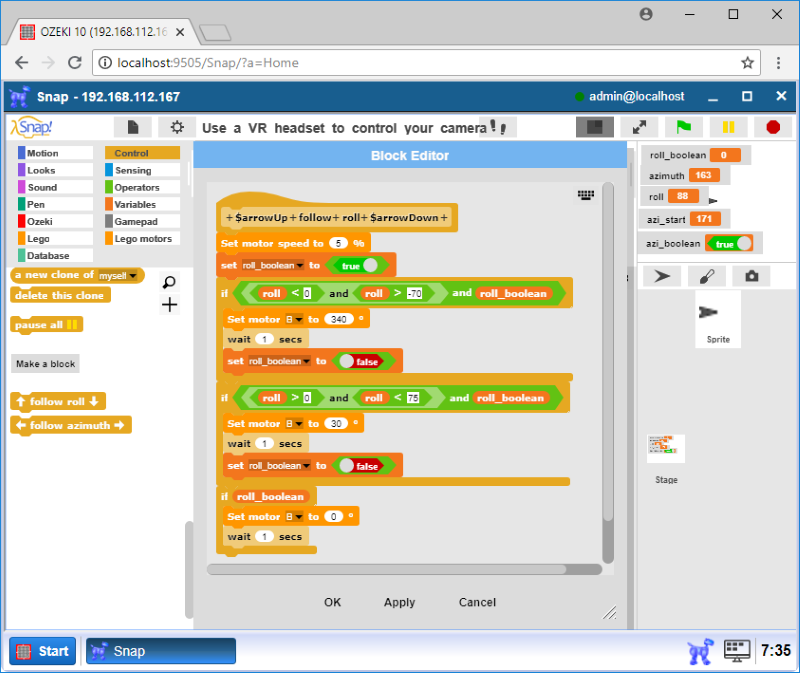Click the 'follow azimuth' custom block
This screenshot has width=800, height=673.
pyautogui.click(x=70, y=425)
